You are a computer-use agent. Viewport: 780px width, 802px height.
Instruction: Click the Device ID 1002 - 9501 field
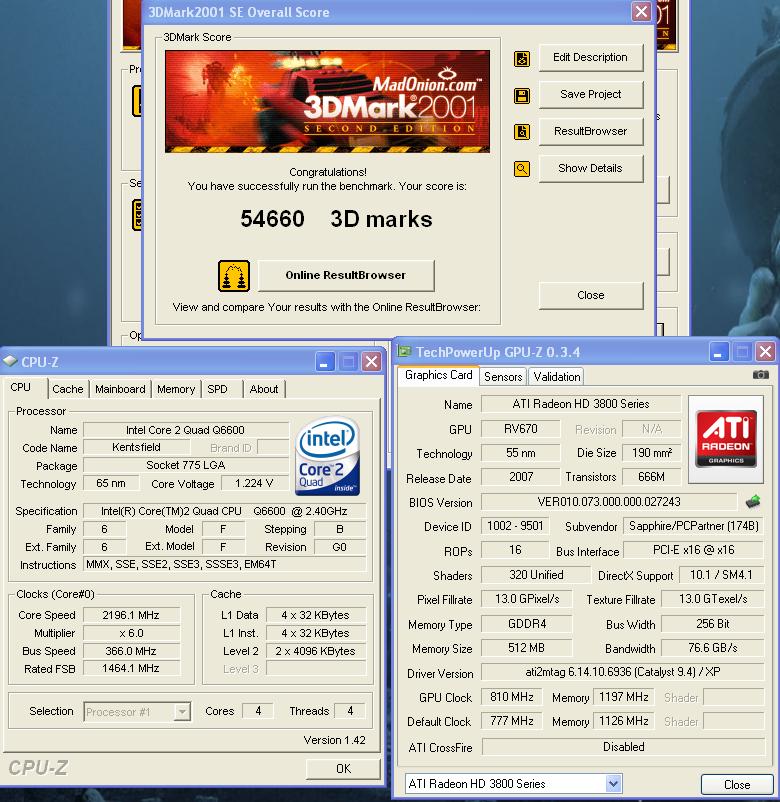515,526
